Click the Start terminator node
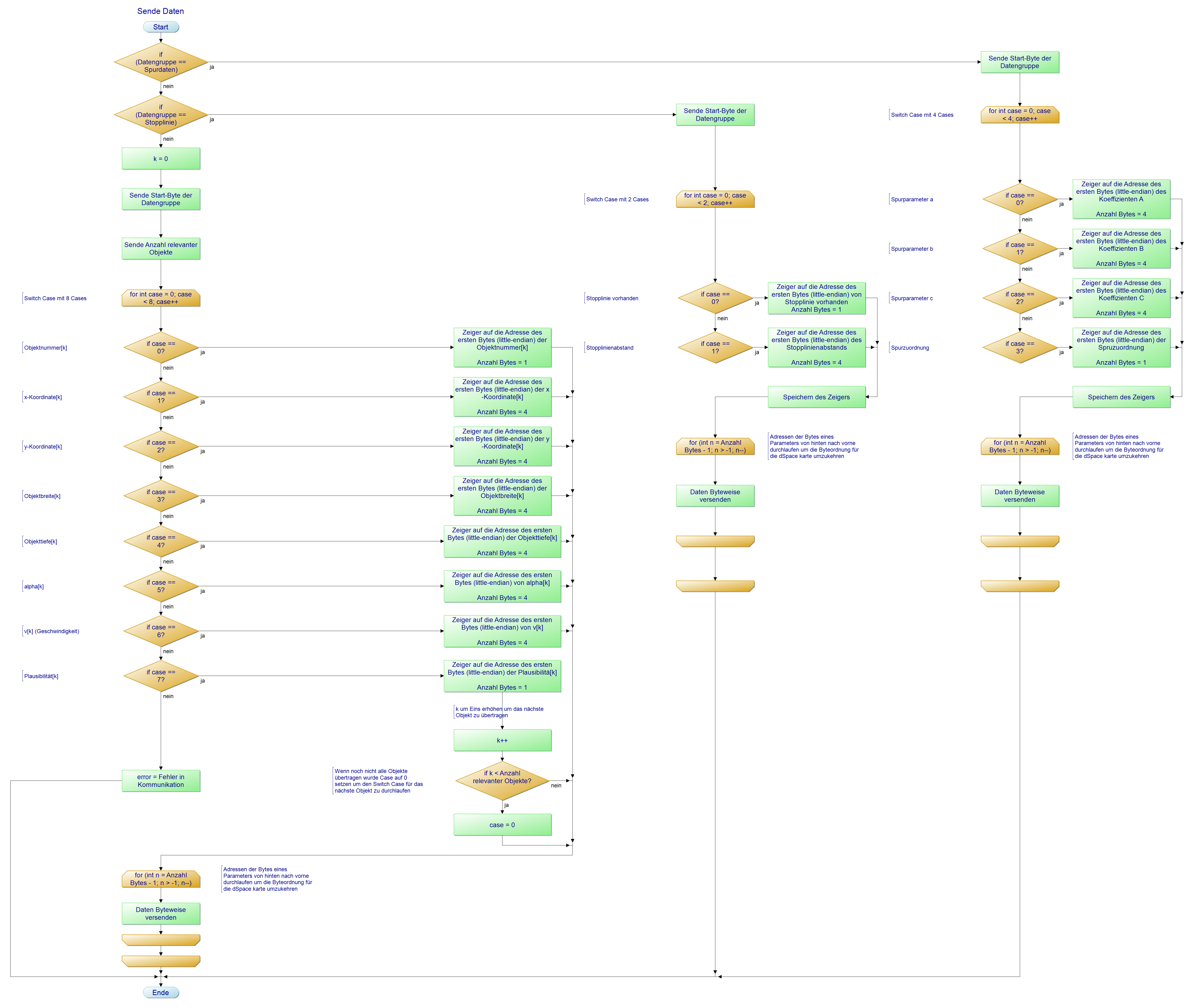 [x=161, y=27]
